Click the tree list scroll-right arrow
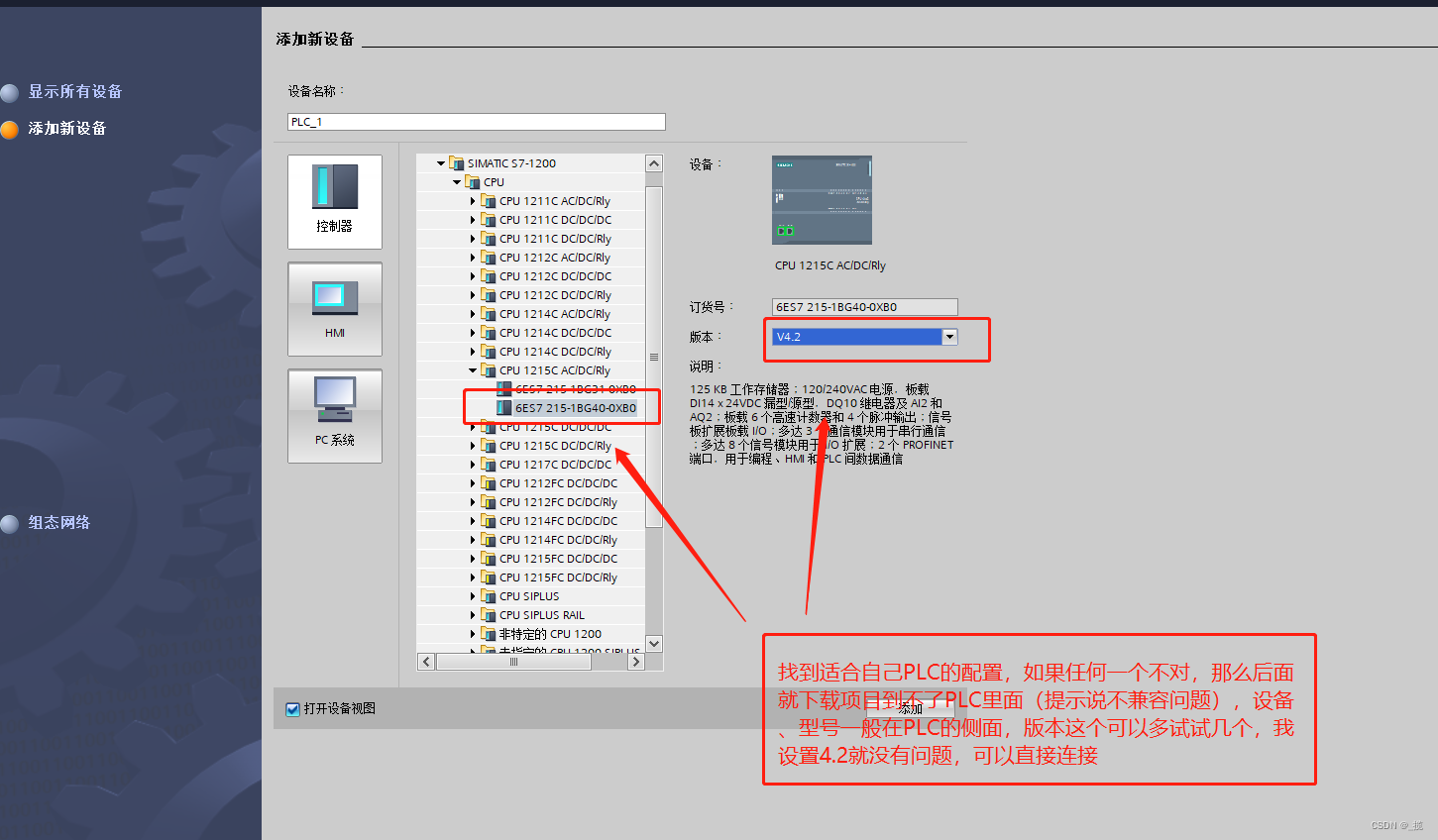 click(x=636, y=662)
